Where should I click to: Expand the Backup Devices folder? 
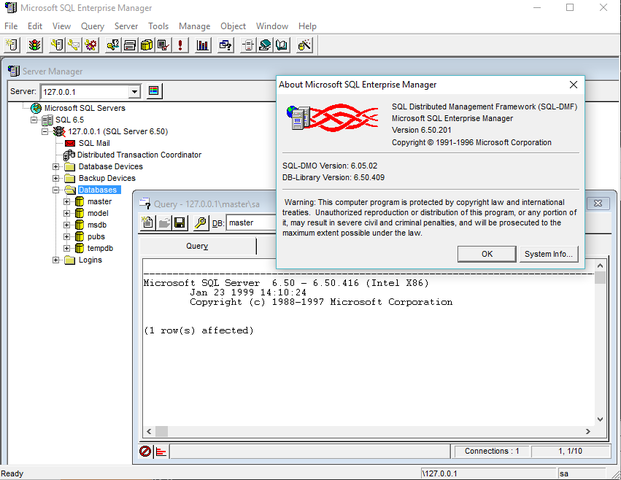click(56, 178)
